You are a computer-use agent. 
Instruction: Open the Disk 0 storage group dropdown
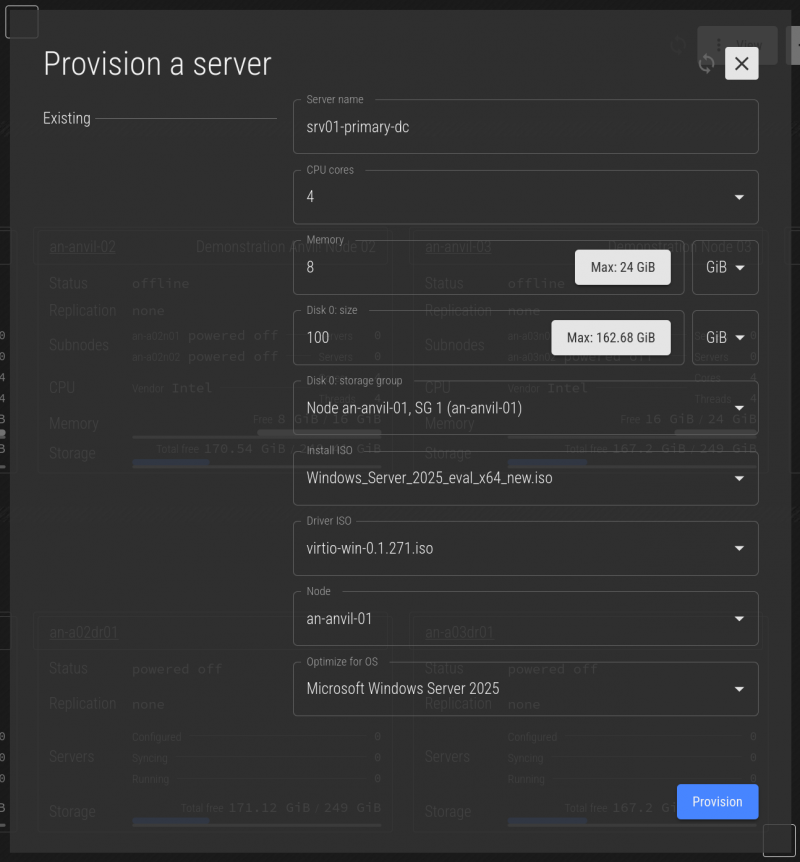click(526, 408)
